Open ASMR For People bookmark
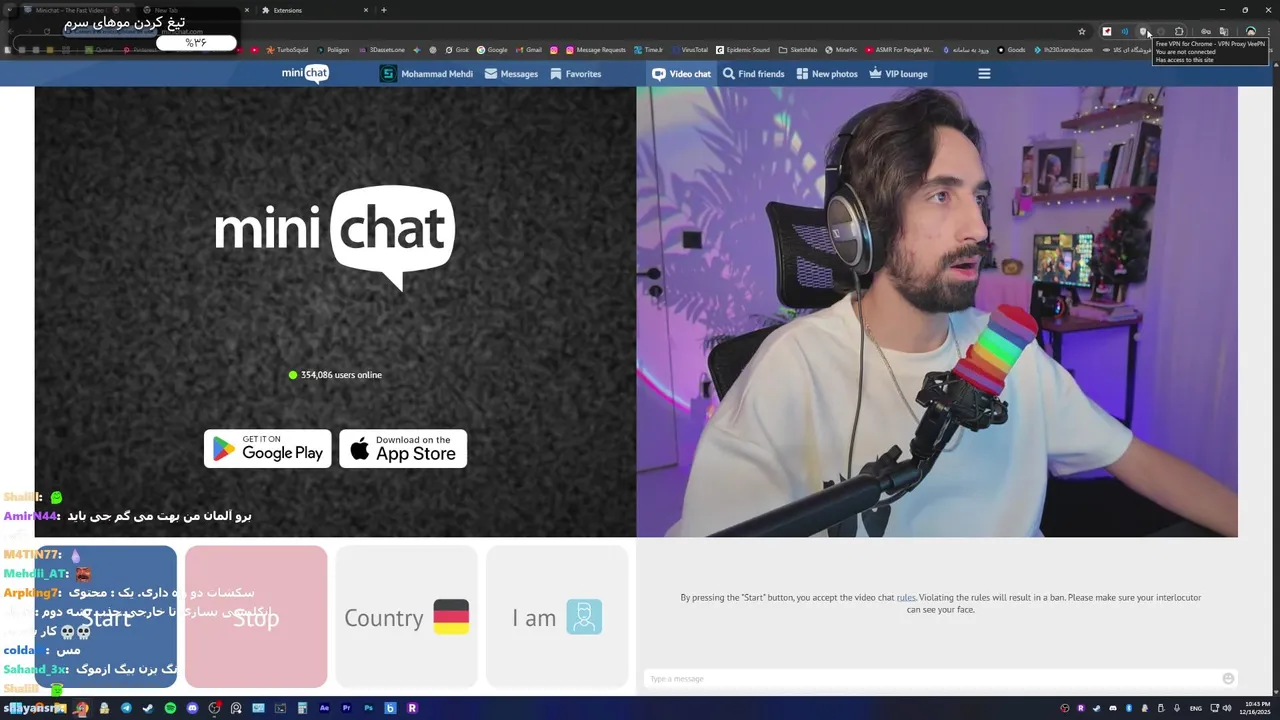1280x720 pixels. coord(900,50)
